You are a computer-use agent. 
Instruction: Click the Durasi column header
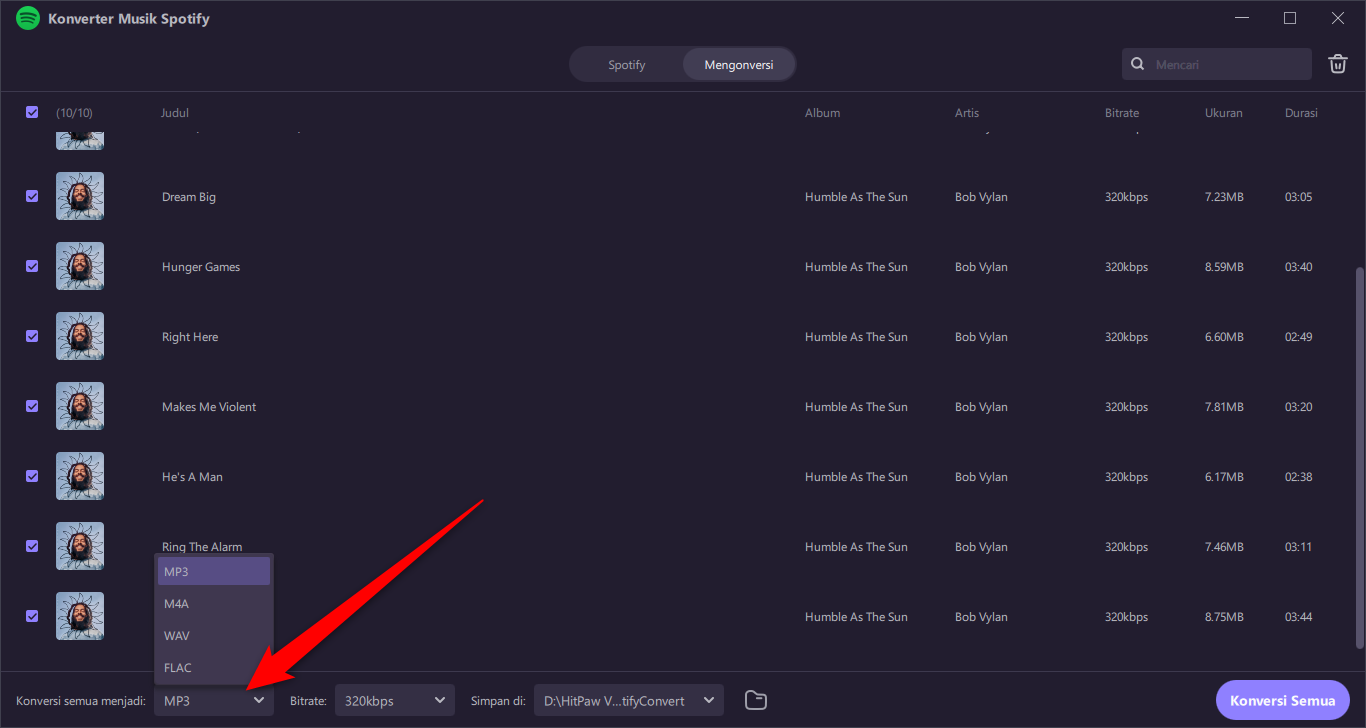tap(1301, 113)
